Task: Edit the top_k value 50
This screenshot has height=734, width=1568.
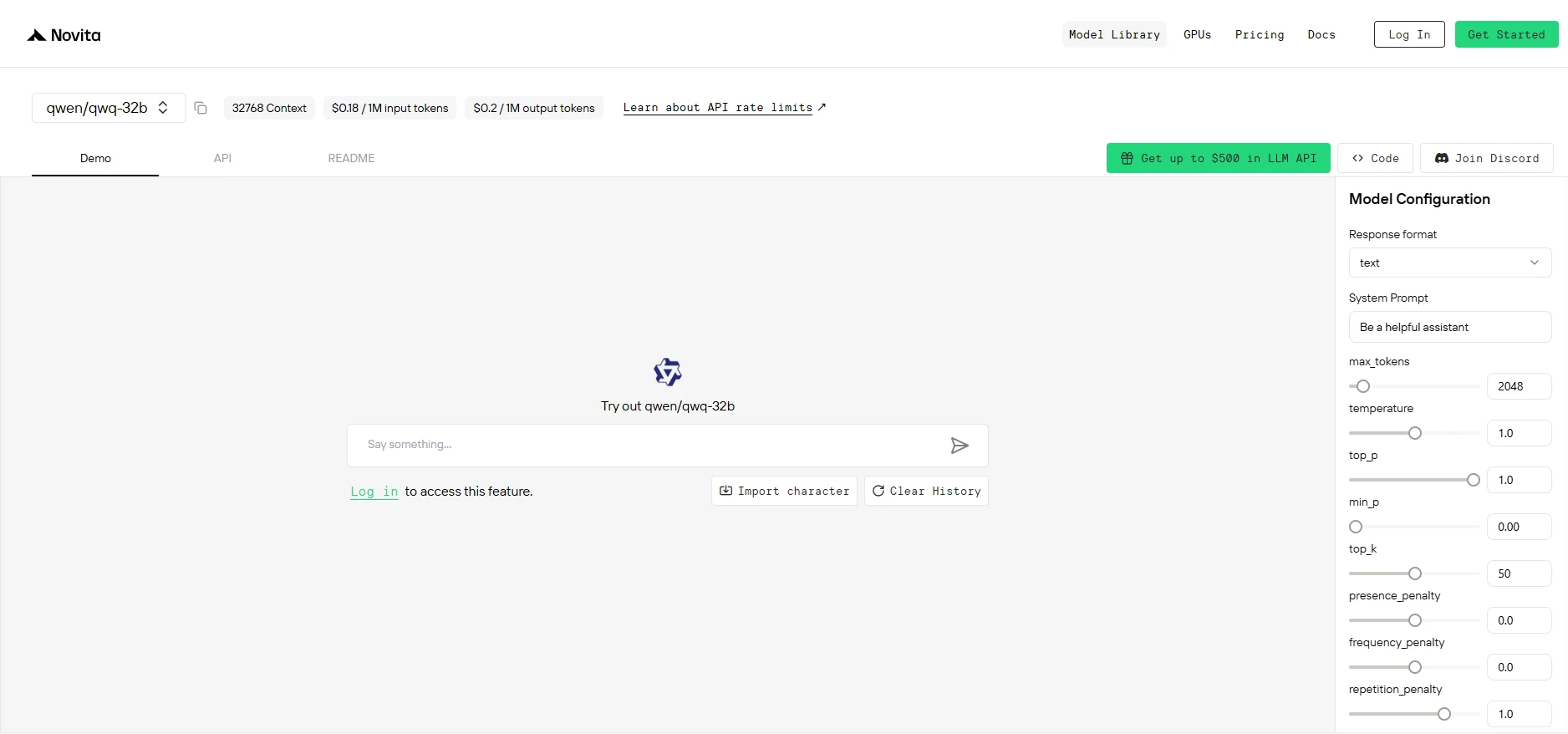Action: [1520, 573]
